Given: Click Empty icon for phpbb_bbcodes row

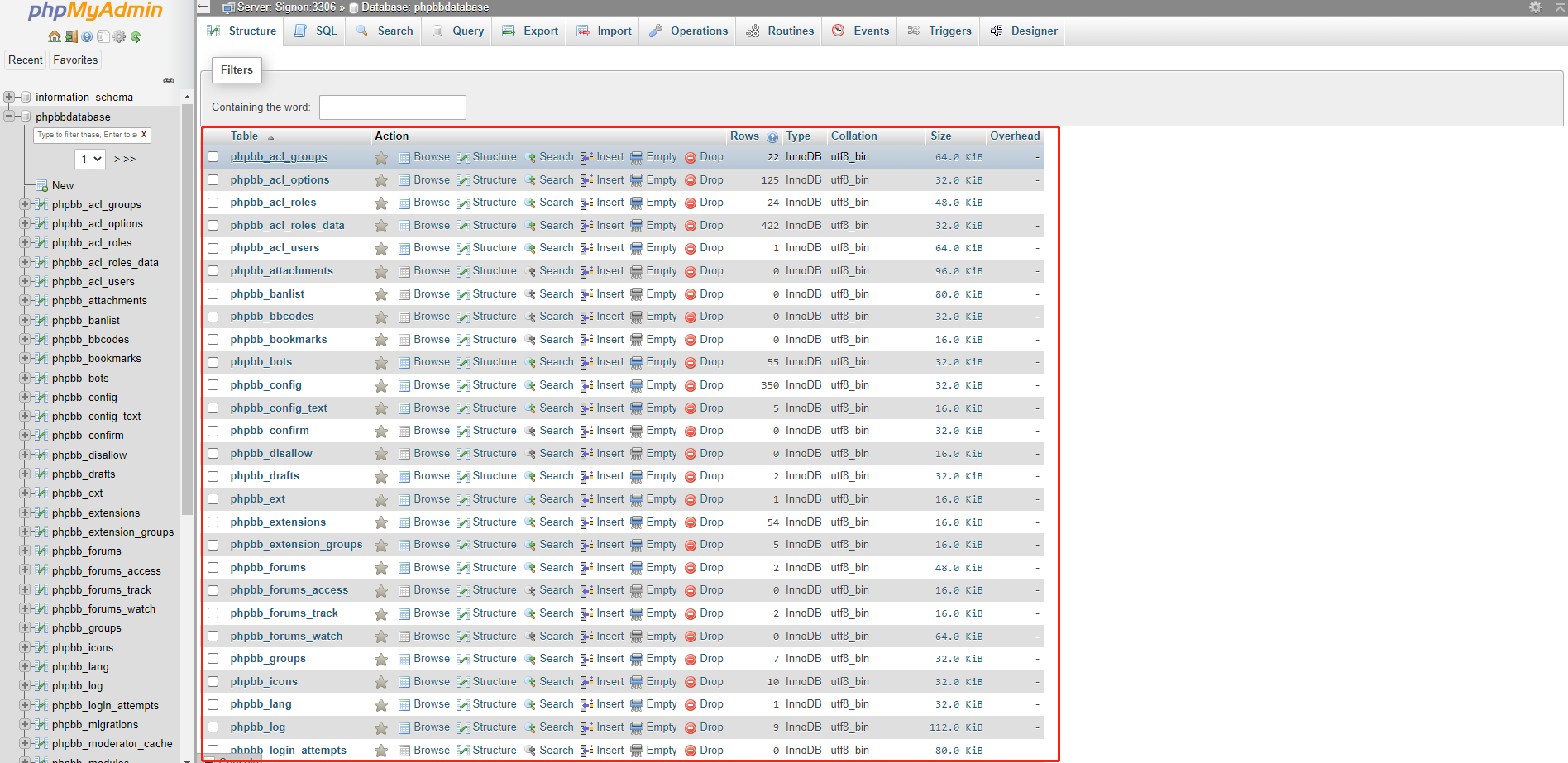Looking at the screenshot, I should coord(637,317).
